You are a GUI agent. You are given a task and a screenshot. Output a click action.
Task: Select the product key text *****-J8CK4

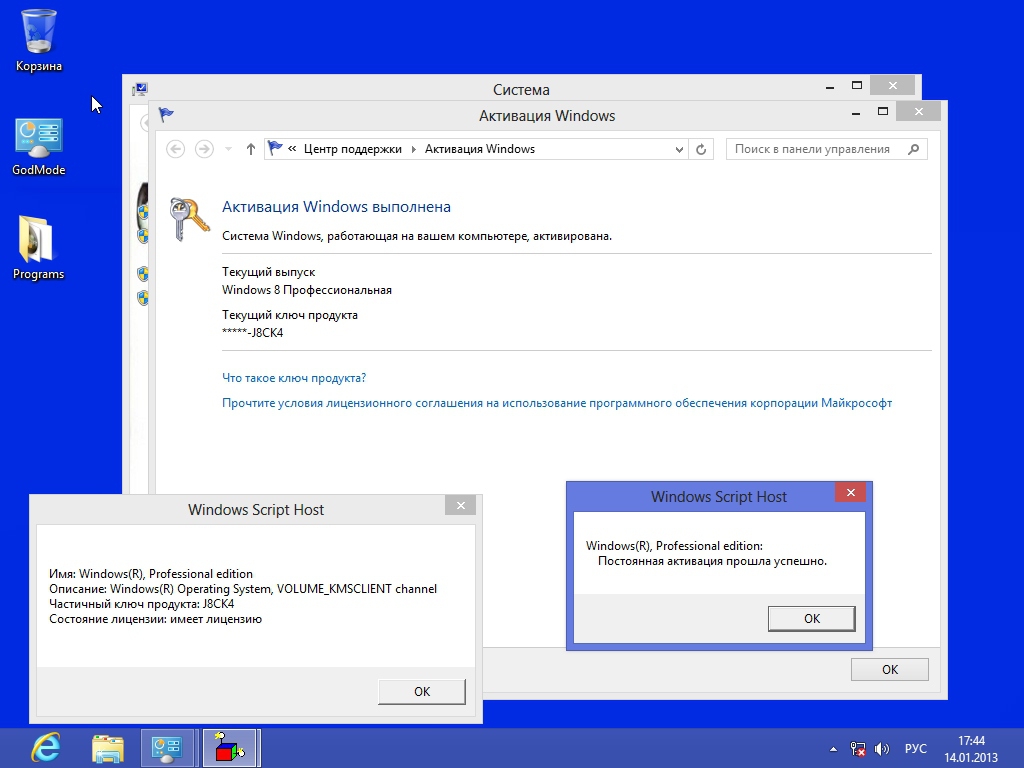[x=253, y=333]
